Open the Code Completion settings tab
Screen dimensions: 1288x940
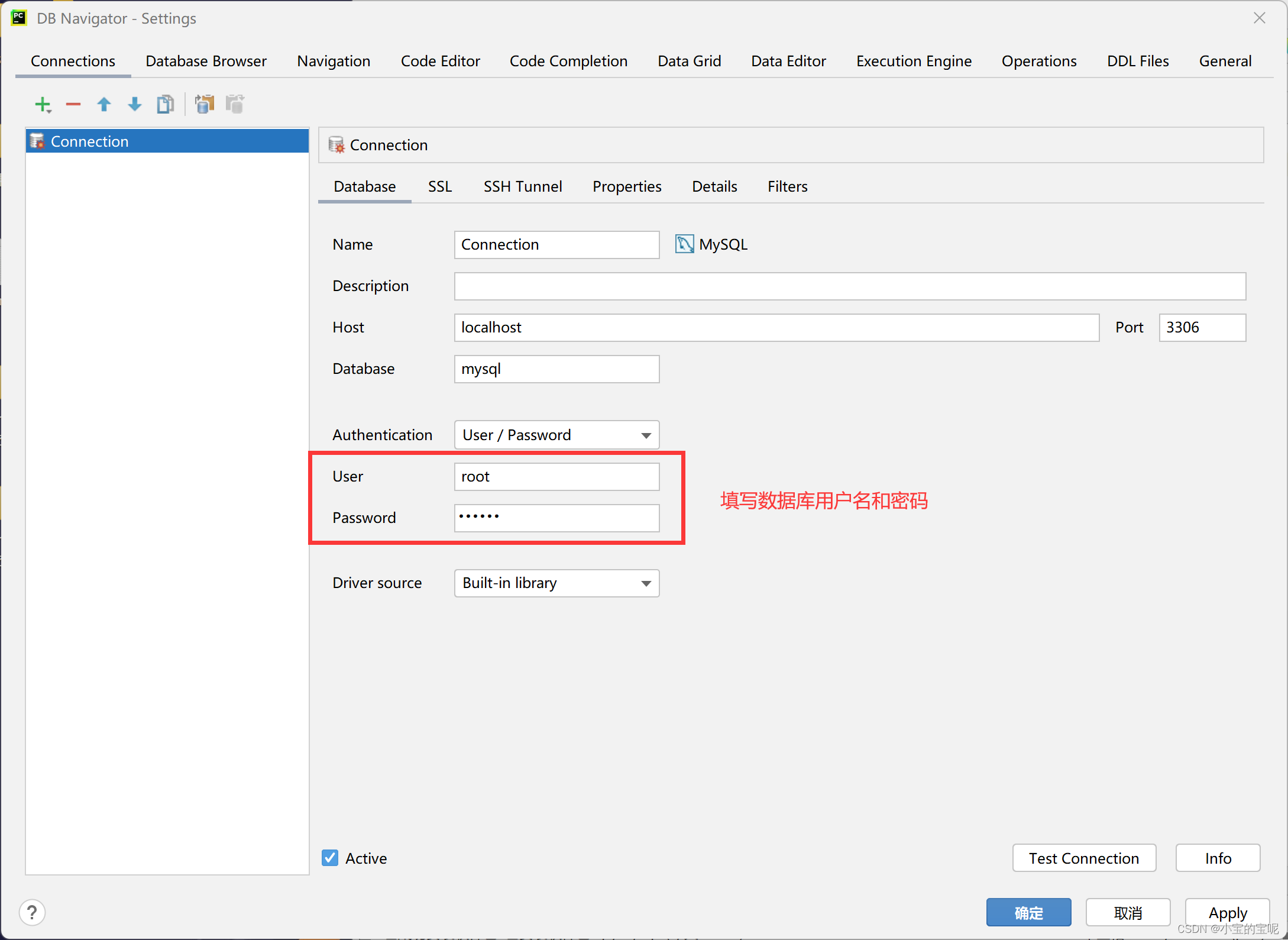(x=568, y=61)
